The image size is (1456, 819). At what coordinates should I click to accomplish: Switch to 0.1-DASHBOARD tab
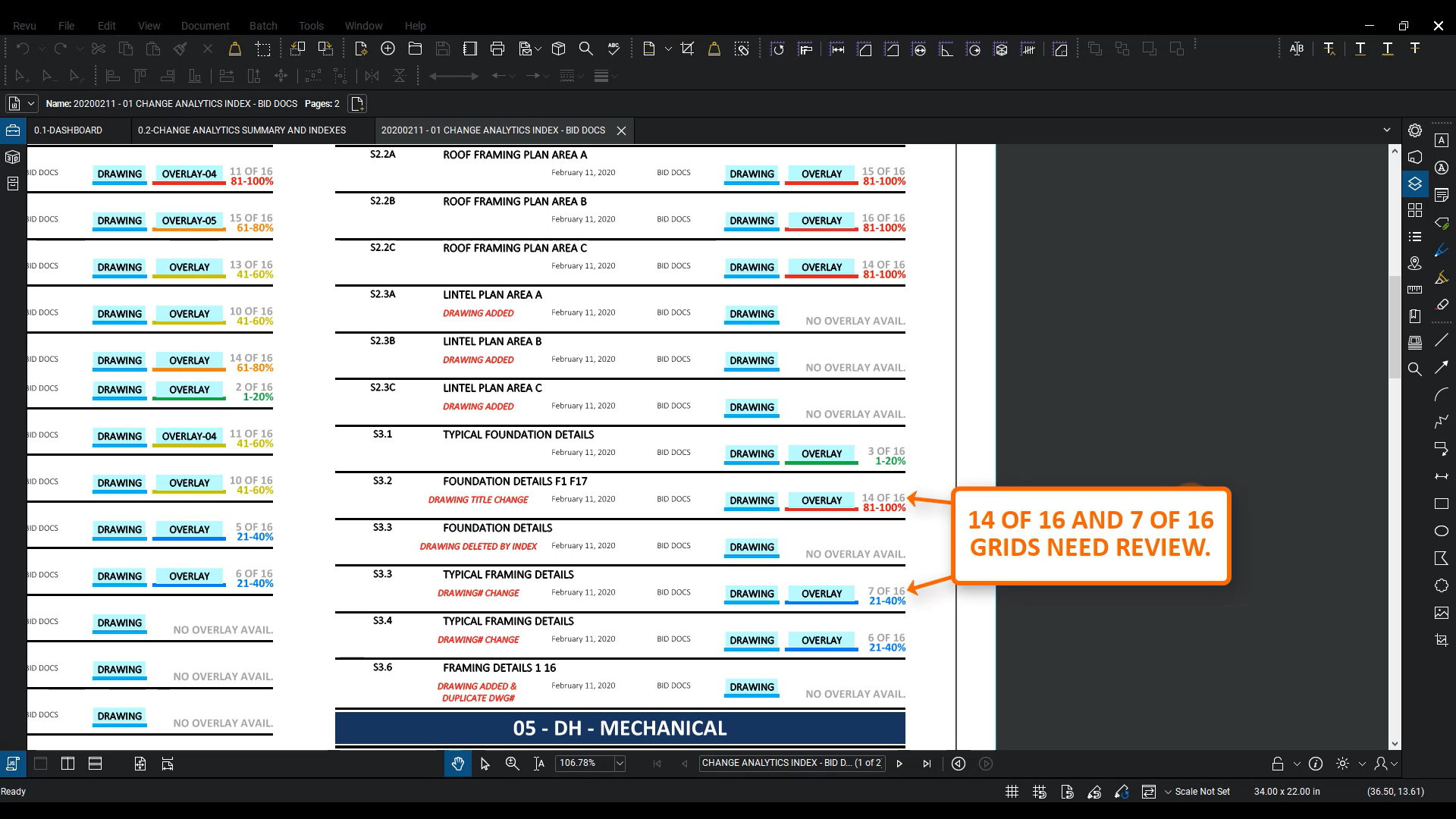pos(68,130)
